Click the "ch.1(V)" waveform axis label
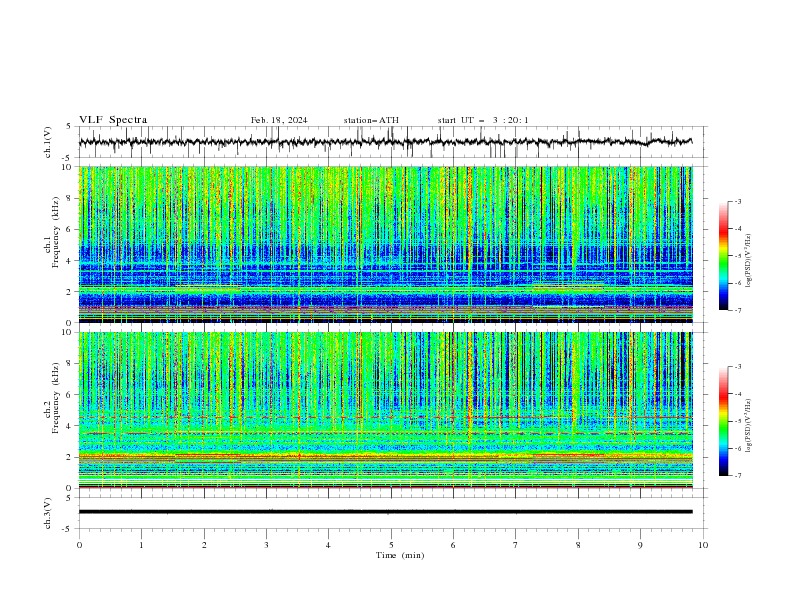Image resolution: width=792 pixels, height=612 pixels. pos(48,142)
